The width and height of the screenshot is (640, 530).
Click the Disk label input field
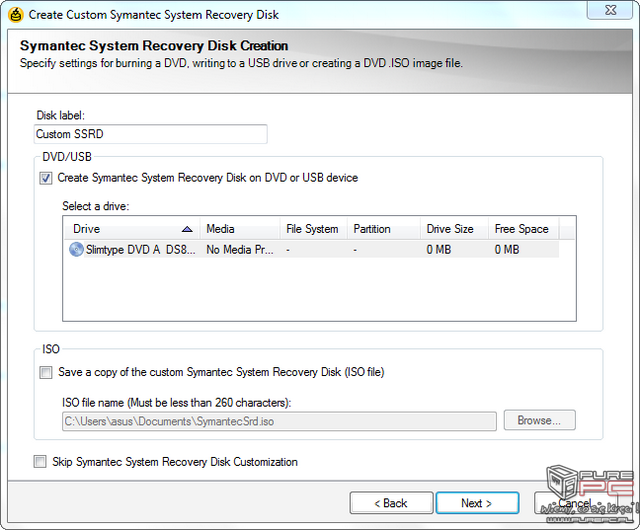[151, 134]
